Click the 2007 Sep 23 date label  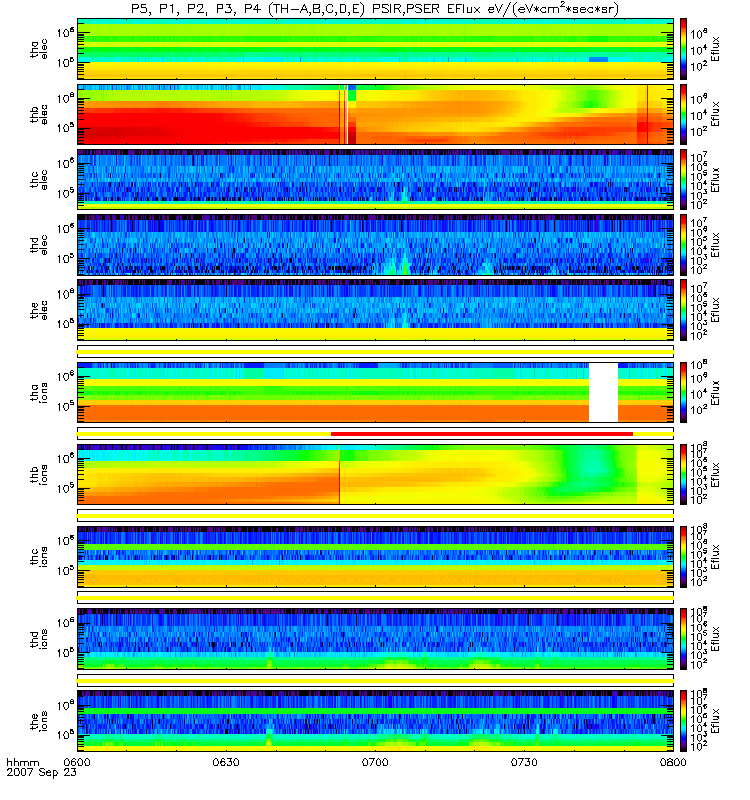tap(41, 772)
